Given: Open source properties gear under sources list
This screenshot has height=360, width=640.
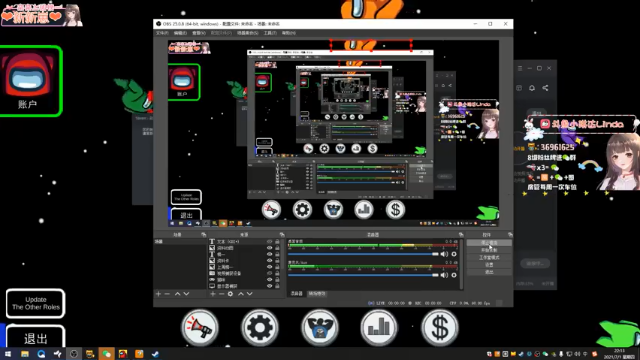Looking at the screenshot, I should click(x=230, y=294).
